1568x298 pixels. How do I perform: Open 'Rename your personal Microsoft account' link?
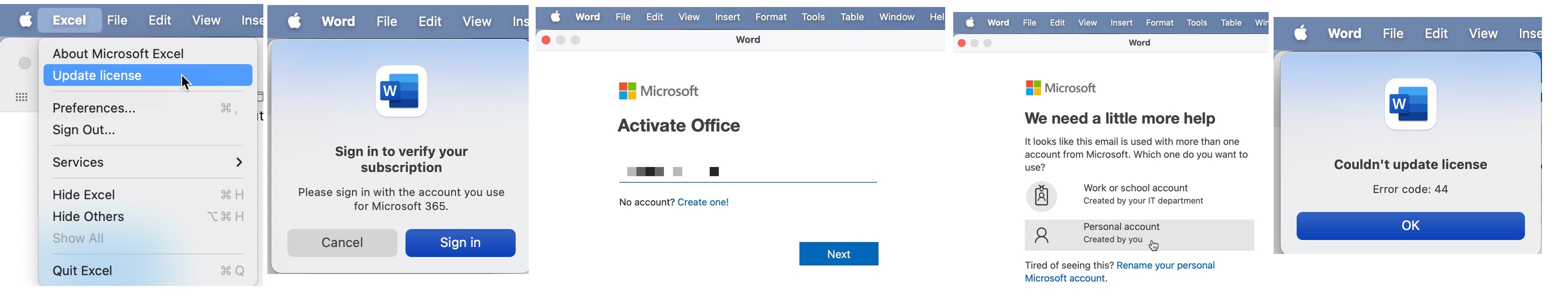click(x=1120, y=272)
